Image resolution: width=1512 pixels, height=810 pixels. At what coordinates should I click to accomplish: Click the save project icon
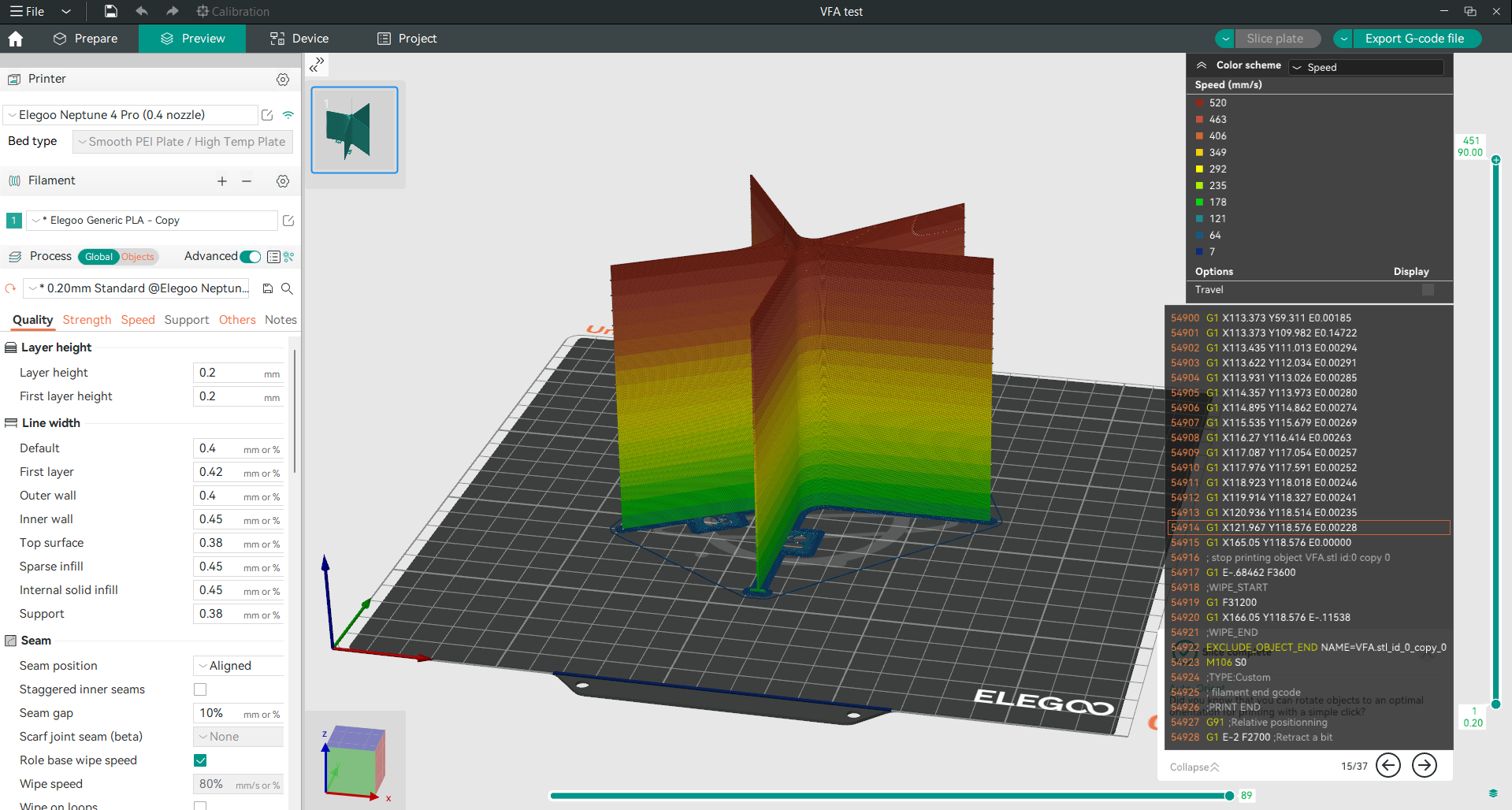(111, 11)
